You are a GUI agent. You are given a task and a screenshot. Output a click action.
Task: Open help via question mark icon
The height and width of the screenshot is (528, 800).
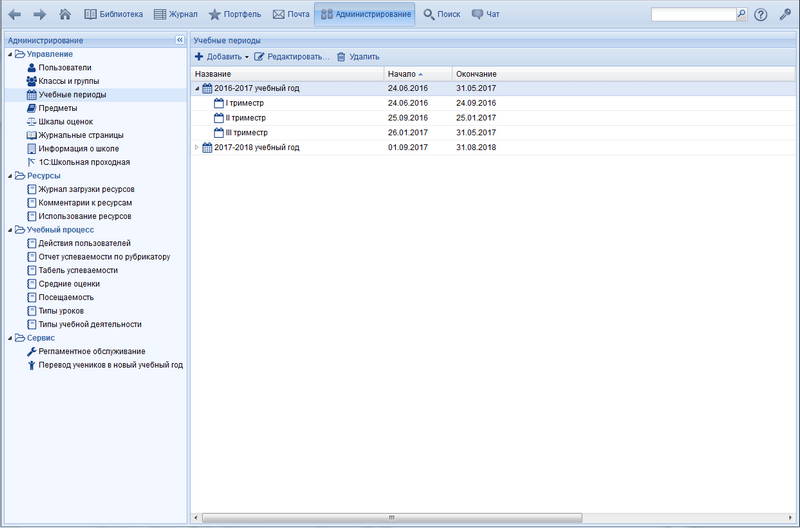point(761,15)
